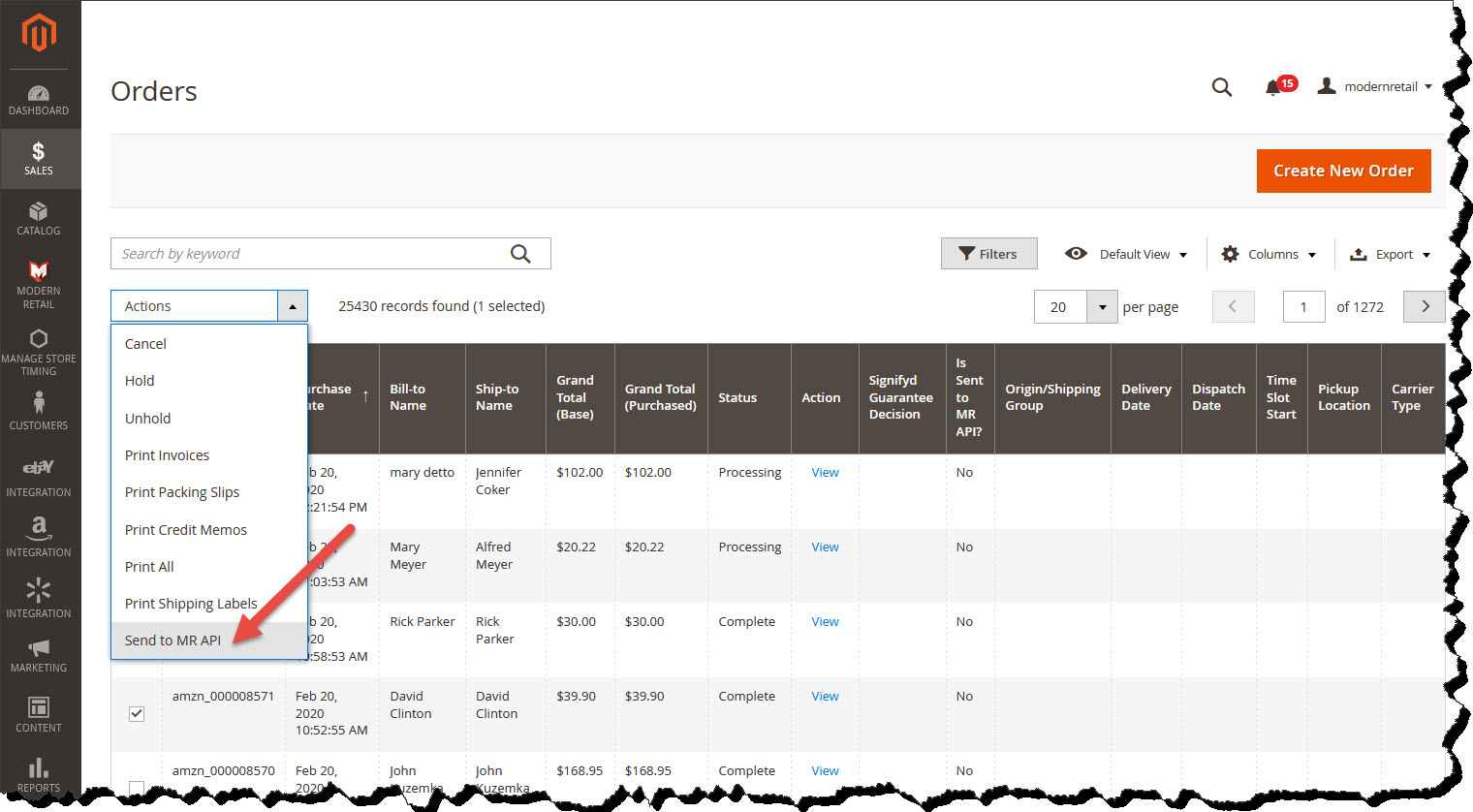Open the eBay Integration sidebar item
This screenshot has height=812, width=1473.
click(39, 478)
